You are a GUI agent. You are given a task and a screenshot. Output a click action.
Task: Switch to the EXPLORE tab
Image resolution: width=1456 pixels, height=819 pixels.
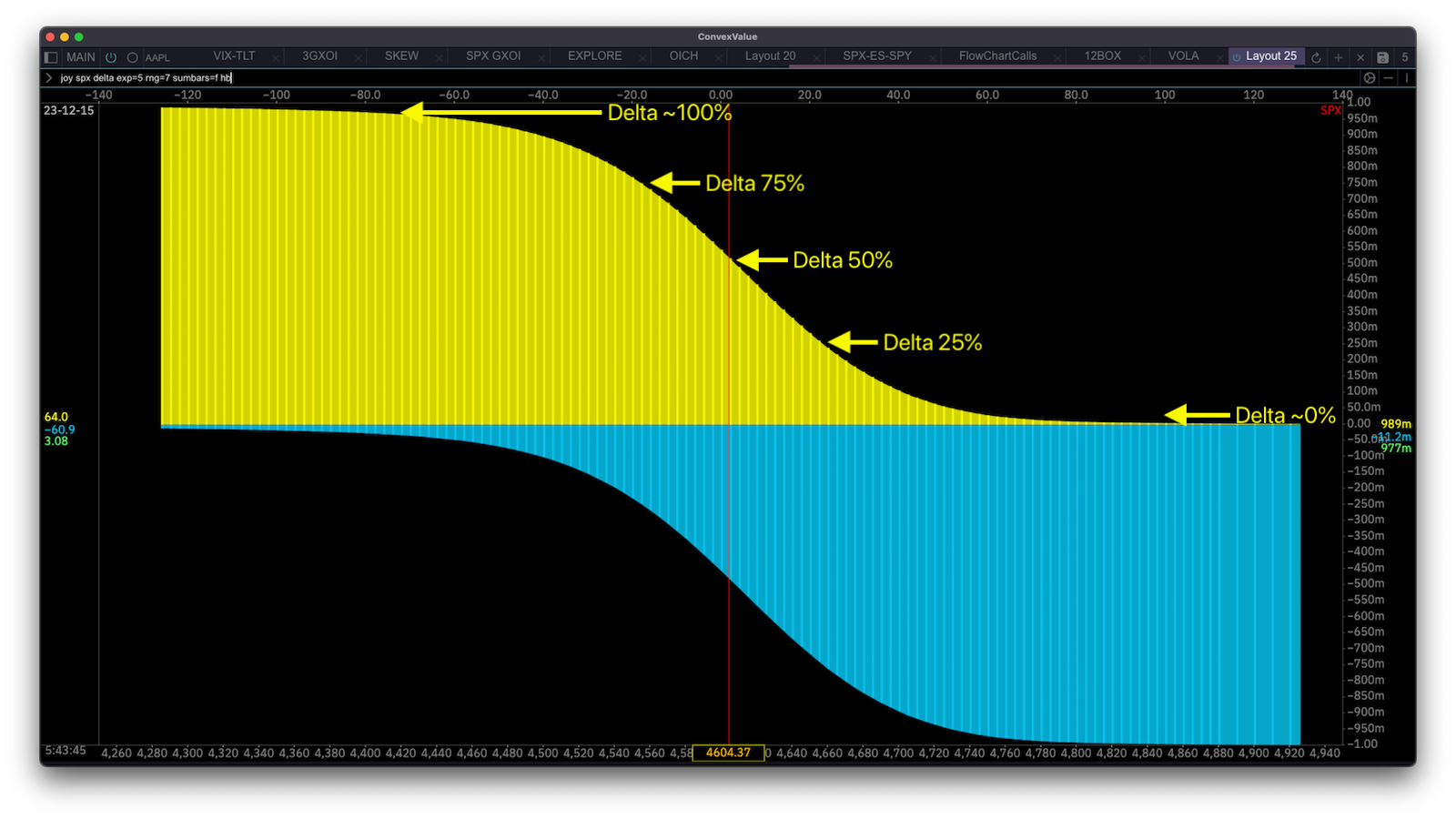(595, 56)
